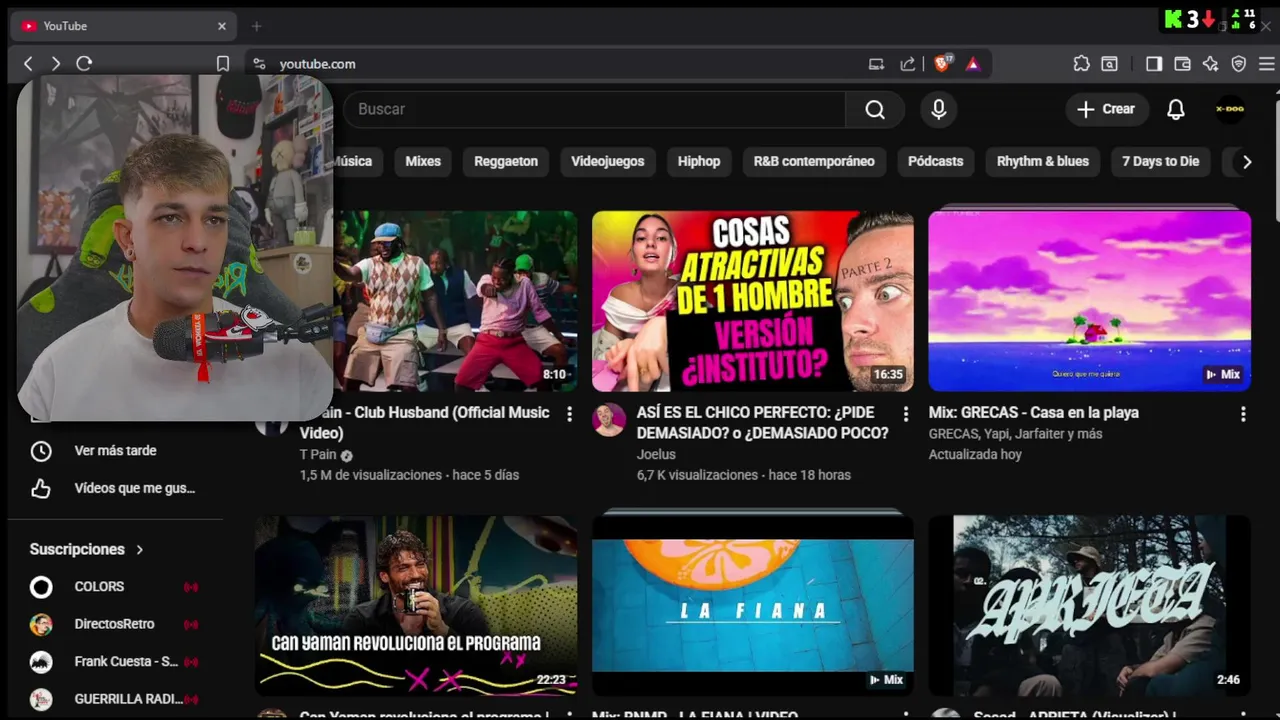1280x720 pixels.
Task: Open La Fiana mix thumbnail
Action: click(753, 605)
